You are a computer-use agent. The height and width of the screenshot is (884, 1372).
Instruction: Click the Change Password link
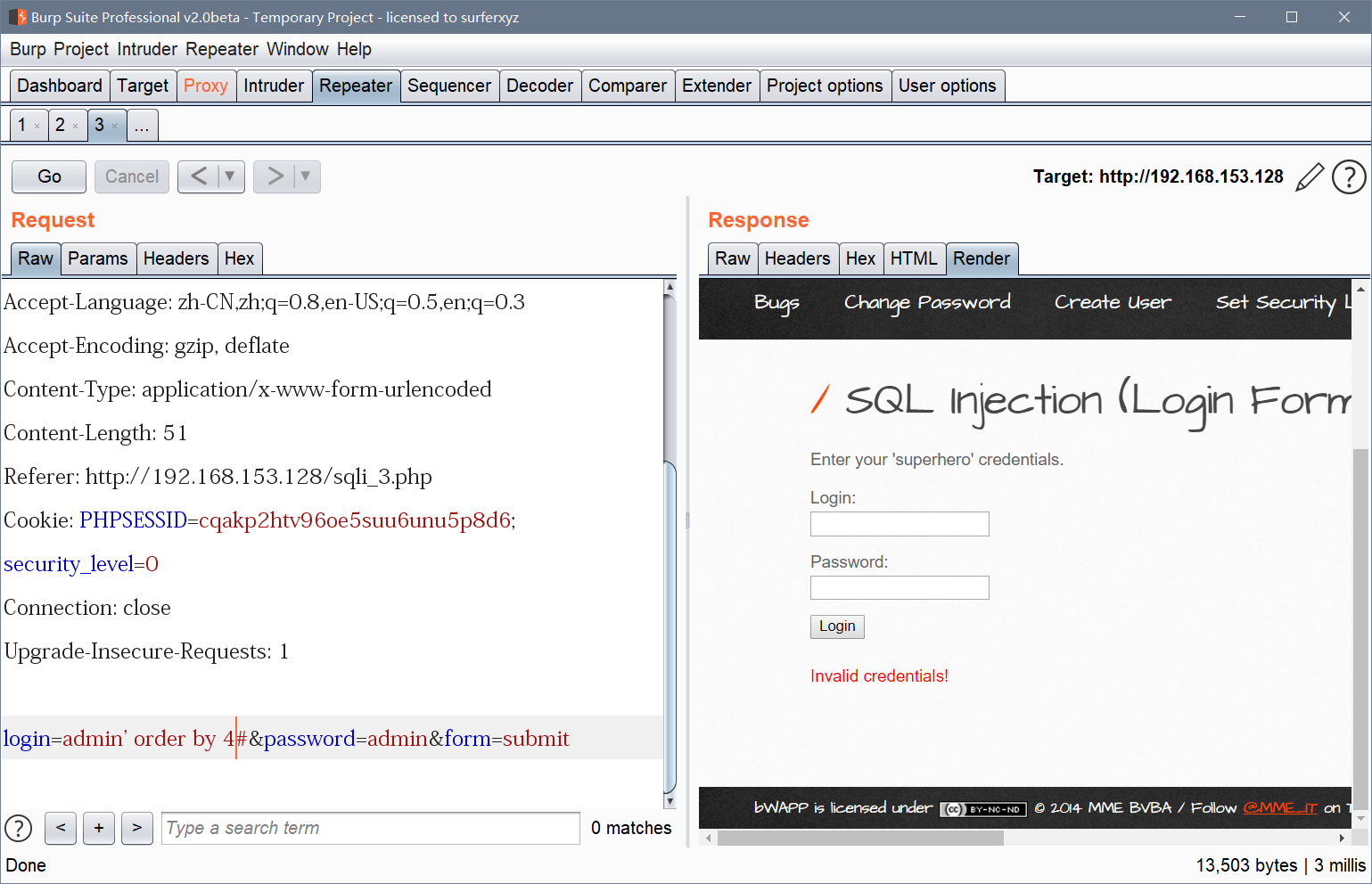point(927,303)
